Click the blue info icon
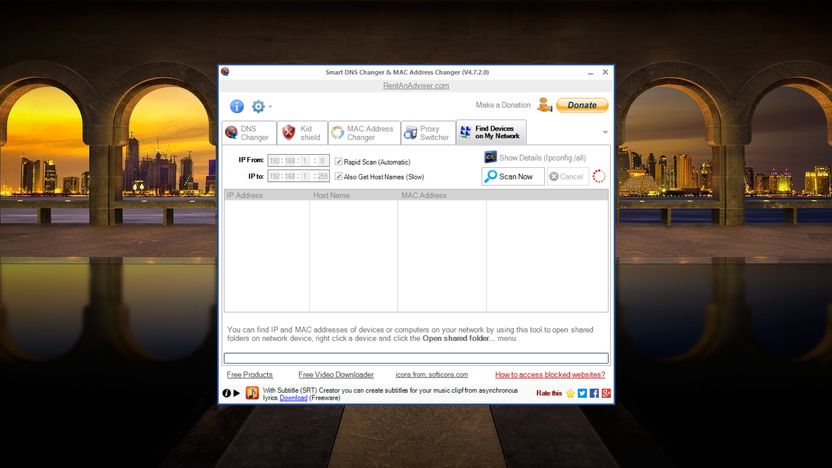Screen dimensions: 832x468 coord(237,106)
